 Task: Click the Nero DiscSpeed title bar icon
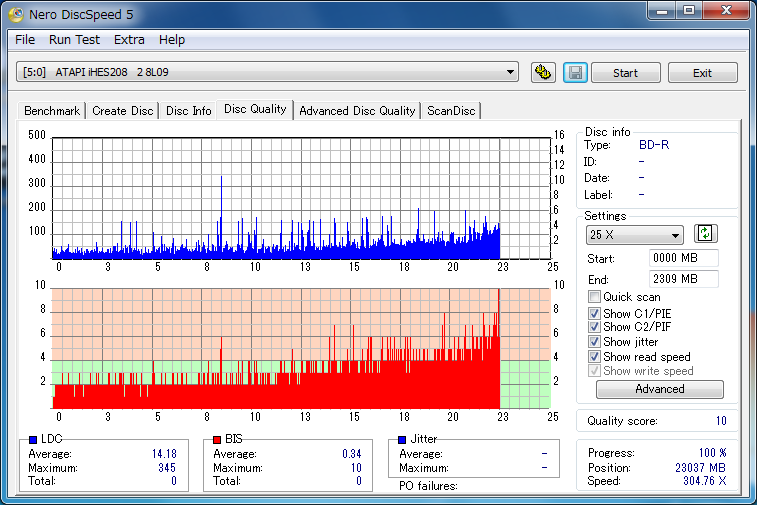pos(16,14)
